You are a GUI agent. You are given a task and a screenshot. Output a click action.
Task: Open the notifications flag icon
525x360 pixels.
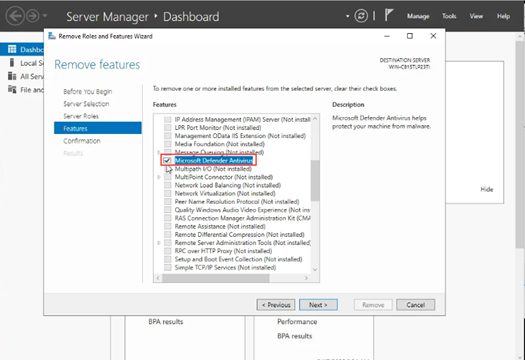pos(388,15)
